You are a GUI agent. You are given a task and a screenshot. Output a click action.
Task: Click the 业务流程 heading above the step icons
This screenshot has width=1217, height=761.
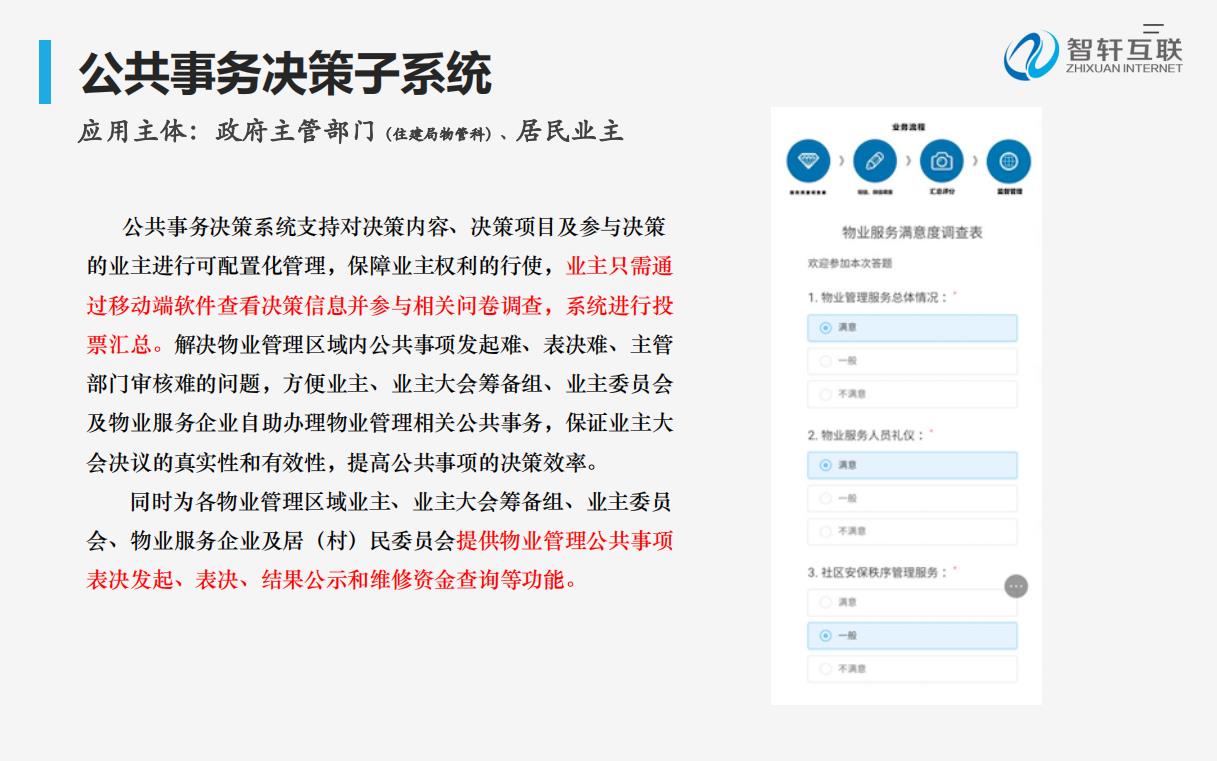pos(908,127)
